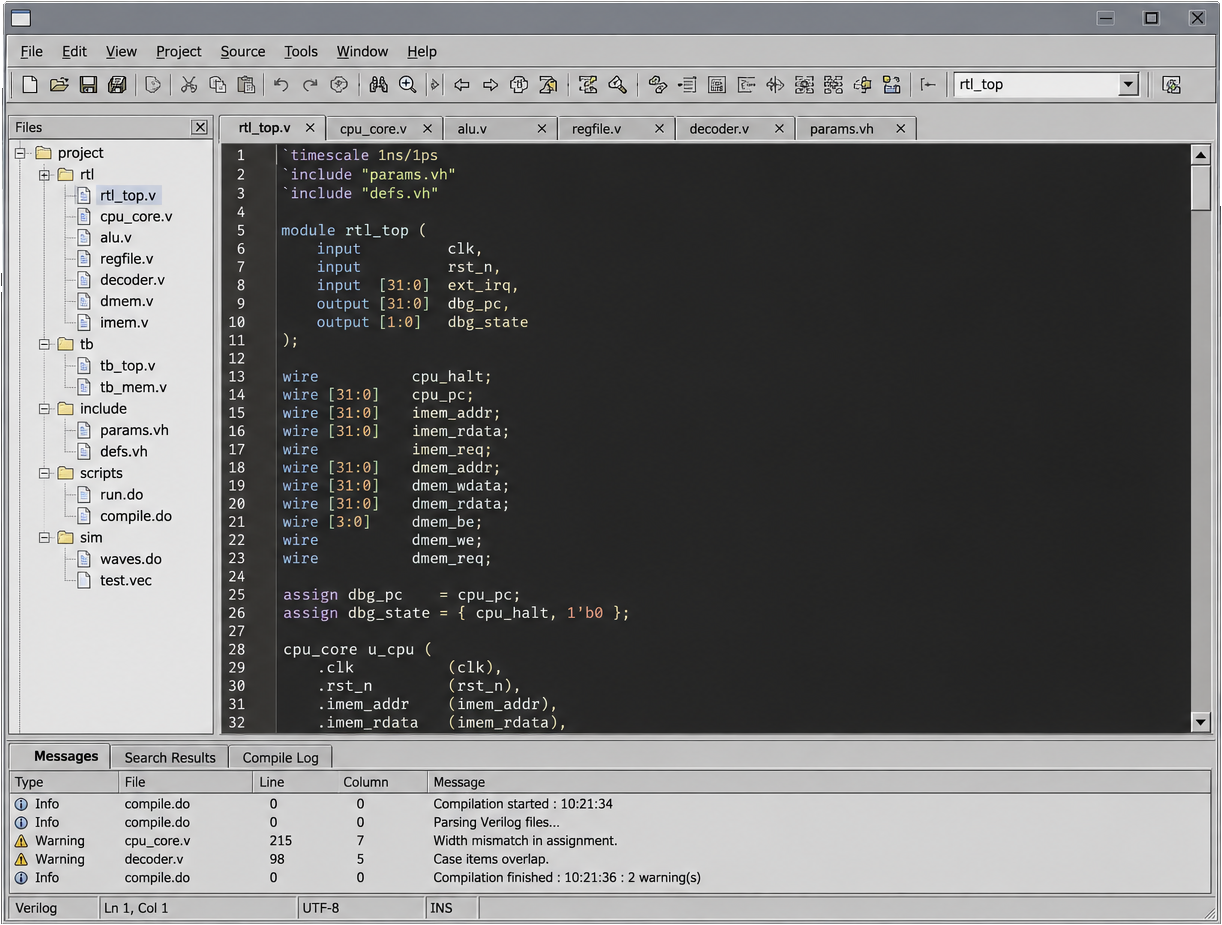
Task: Redo with the clockwise arrow icon
Action: pyautogui.click(x=310, y=85)
